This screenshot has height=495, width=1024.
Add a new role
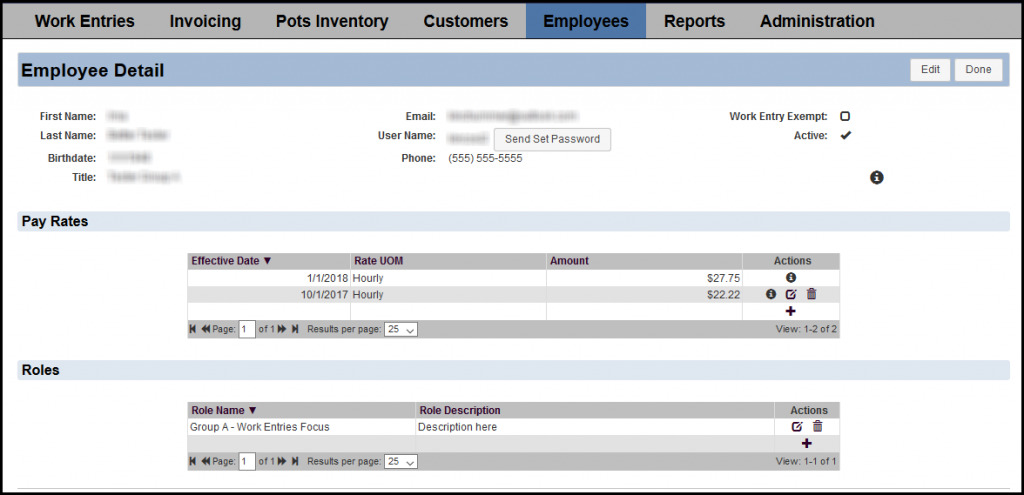pyautogui.click(x=807, y=444)
